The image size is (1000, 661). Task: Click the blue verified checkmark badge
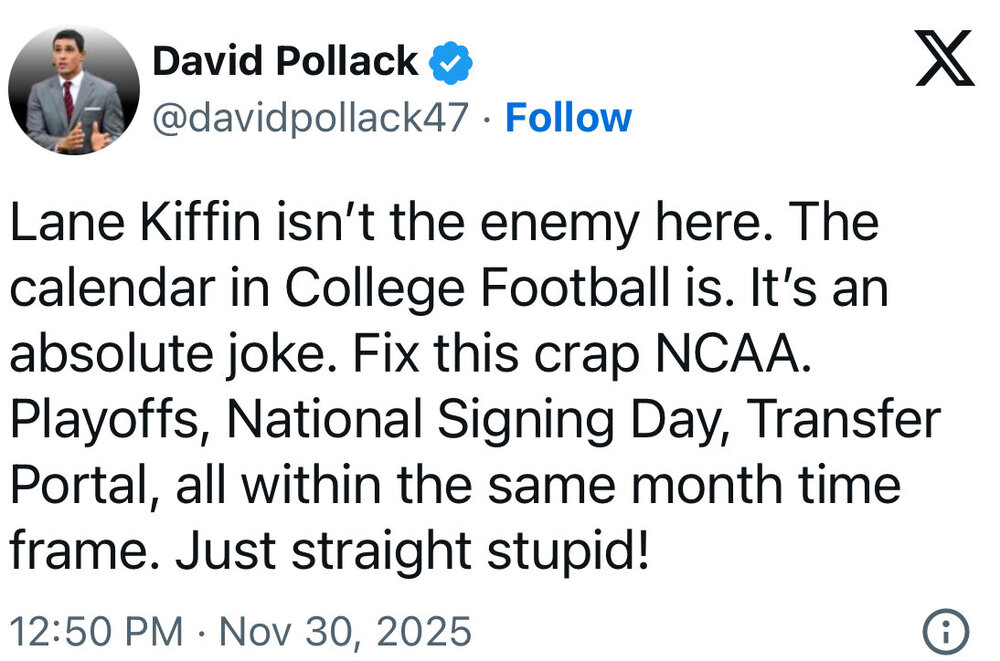click(451, 63)
